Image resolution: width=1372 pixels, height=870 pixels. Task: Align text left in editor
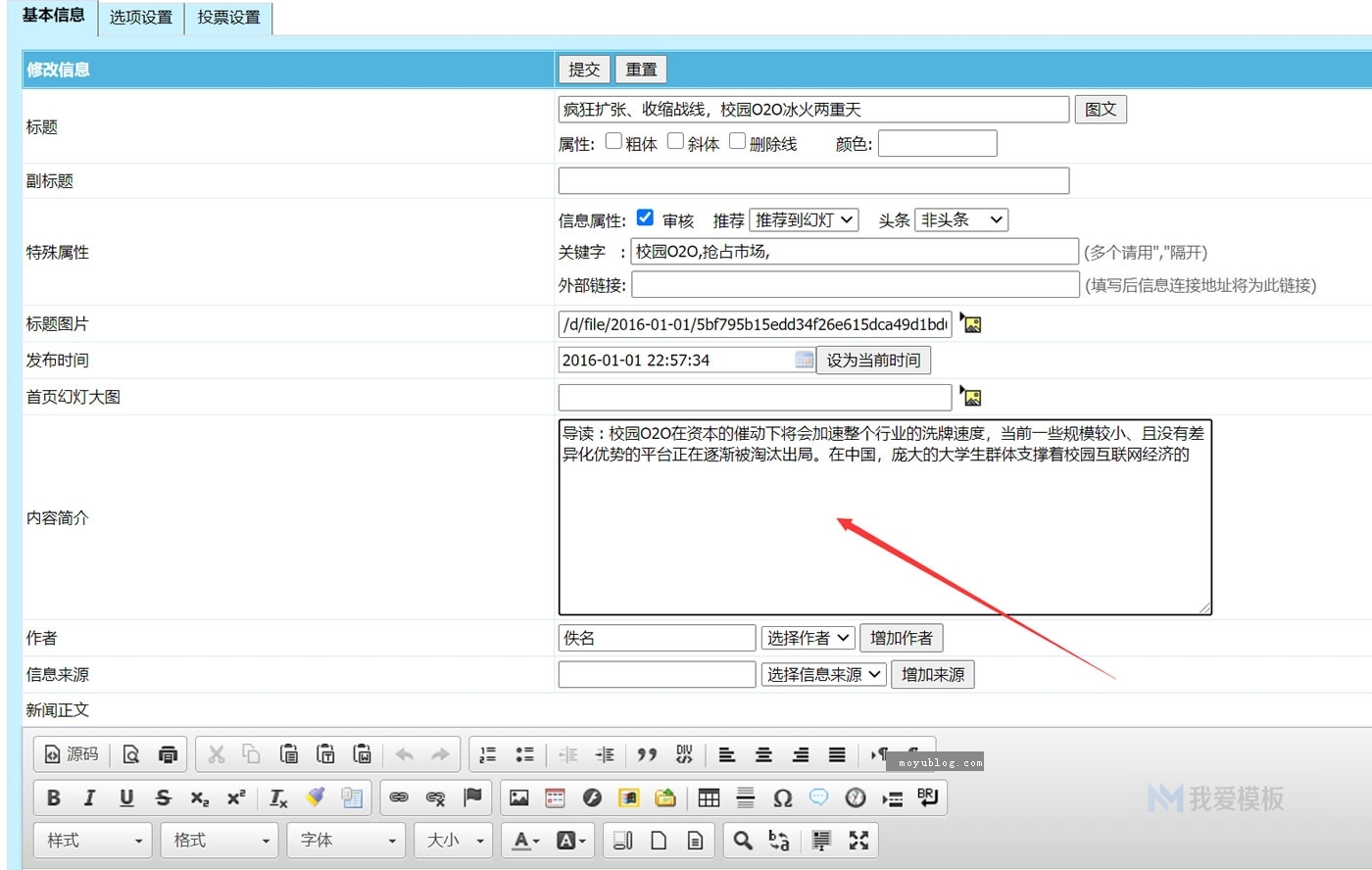click(x=727, y=754)
